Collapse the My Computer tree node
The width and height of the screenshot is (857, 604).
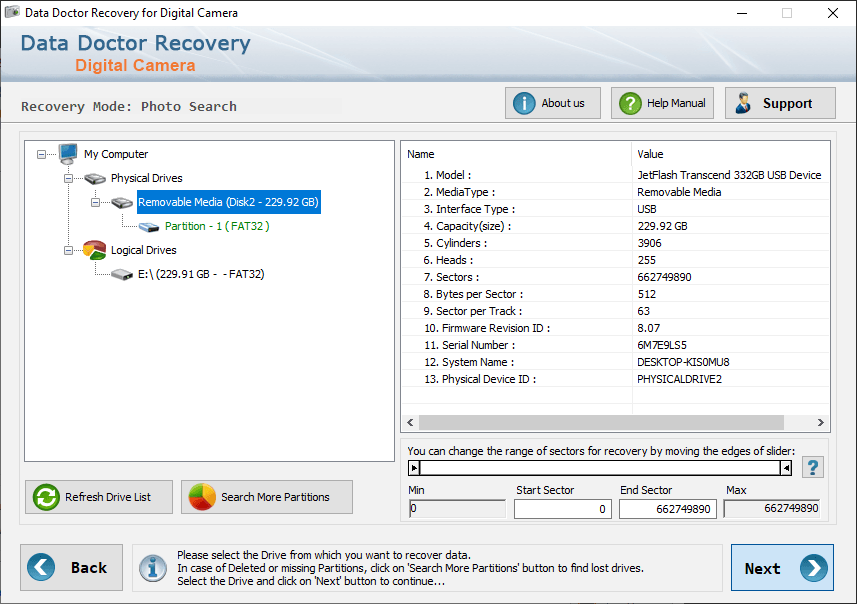[42, 154]
